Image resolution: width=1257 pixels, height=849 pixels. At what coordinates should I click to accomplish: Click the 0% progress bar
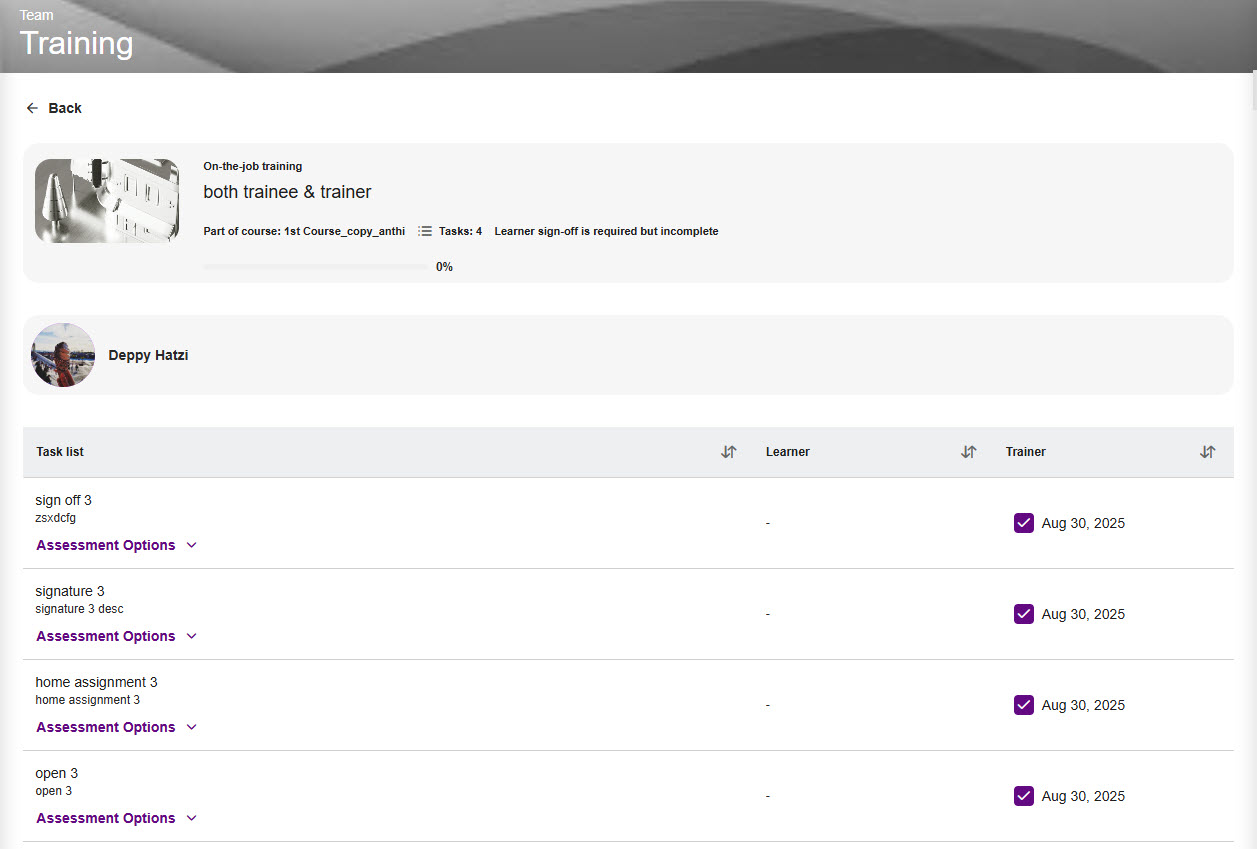coord(316,267)
